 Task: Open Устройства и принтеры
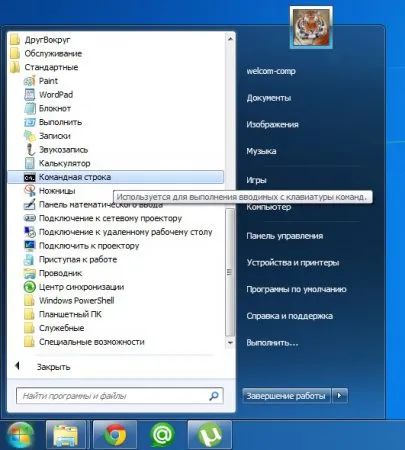(x=293, y=263)
